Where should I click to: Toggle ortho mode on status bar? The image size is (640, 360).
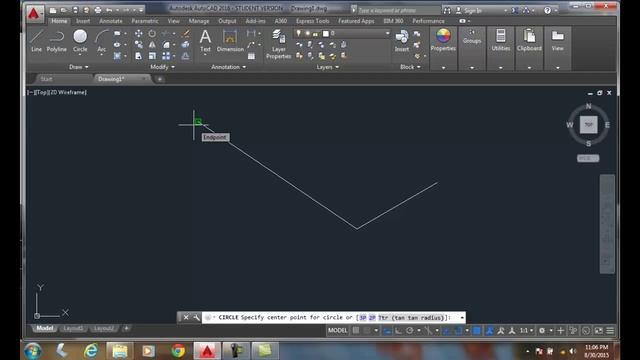(398, 331)
